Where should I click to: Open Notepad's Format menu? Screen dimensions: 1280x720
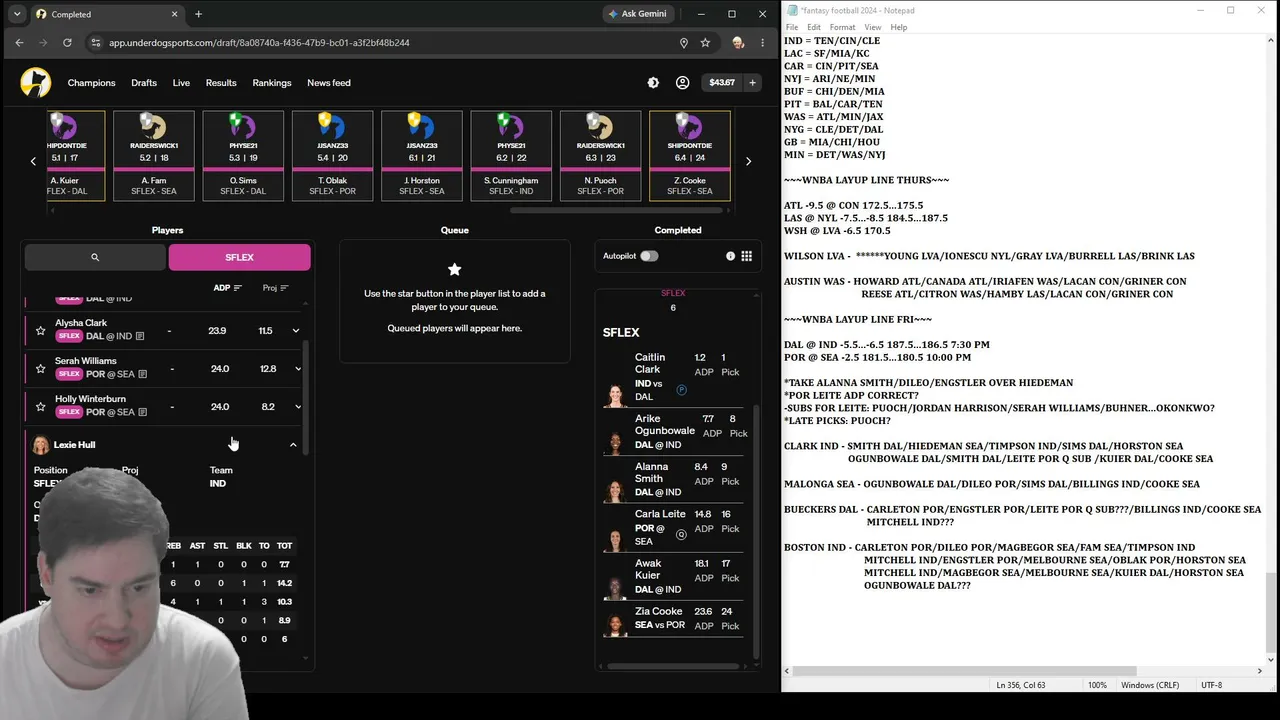842,27
